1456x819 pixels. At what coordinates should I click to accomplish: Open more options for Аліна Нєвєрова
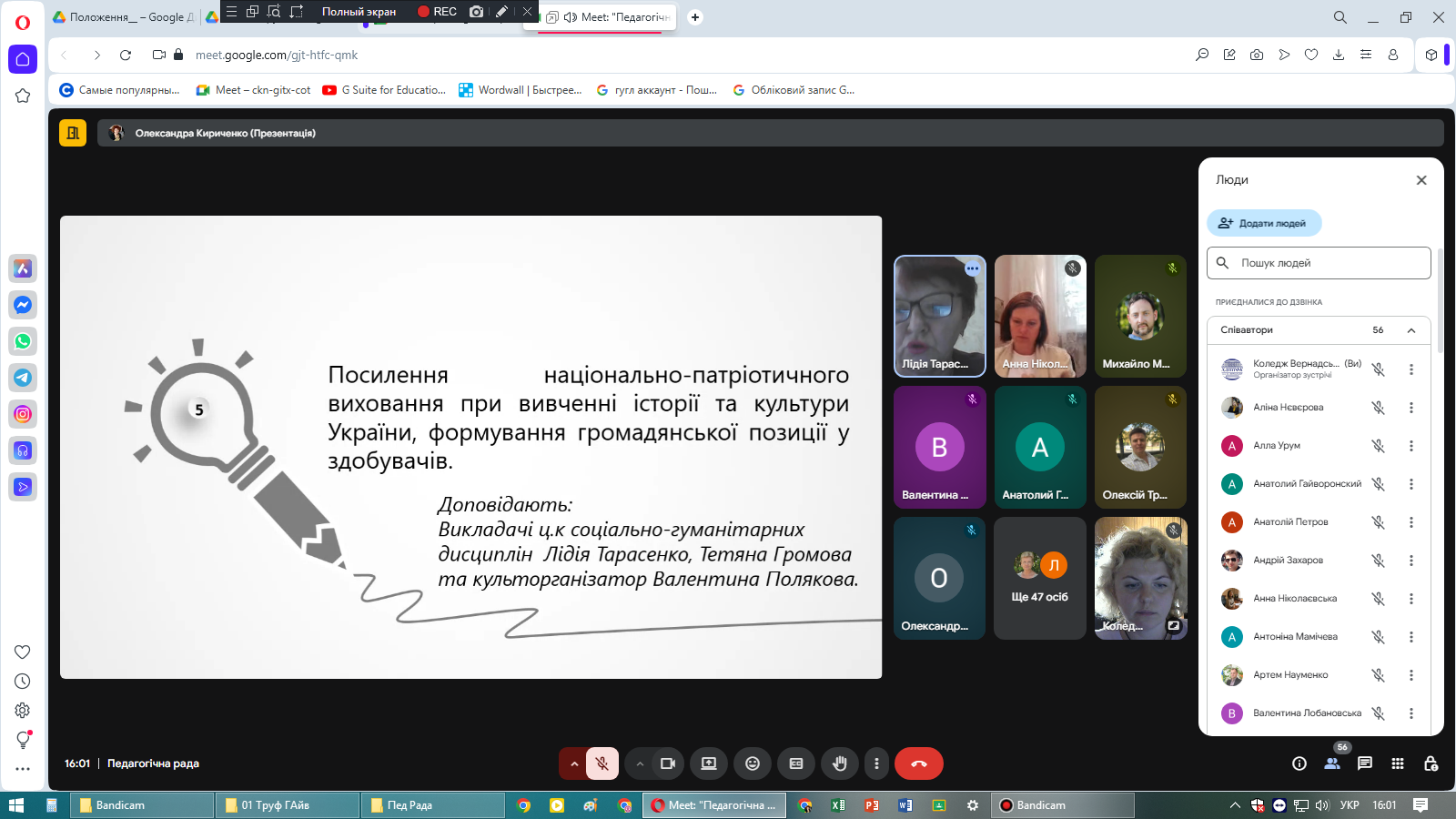tap(1411, 408)
